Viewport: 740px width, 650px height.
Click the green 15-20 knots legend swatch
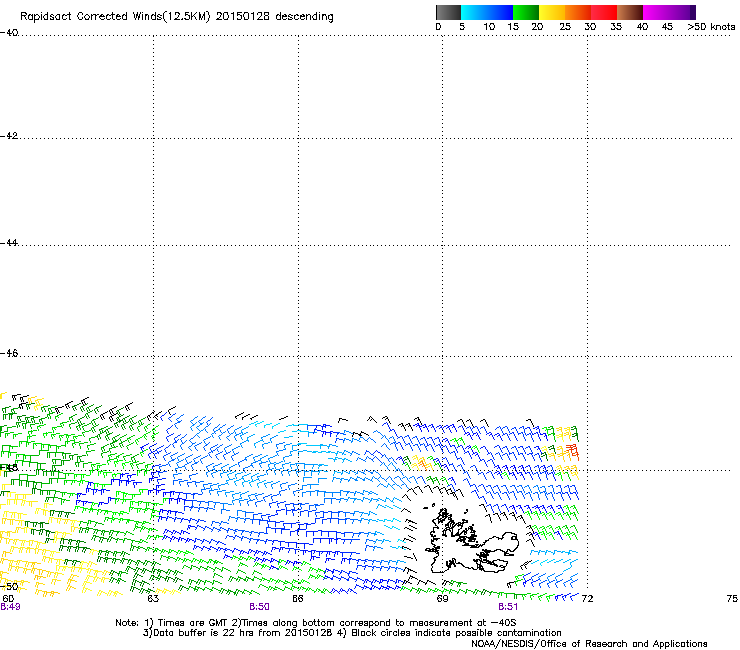(526, 12)
